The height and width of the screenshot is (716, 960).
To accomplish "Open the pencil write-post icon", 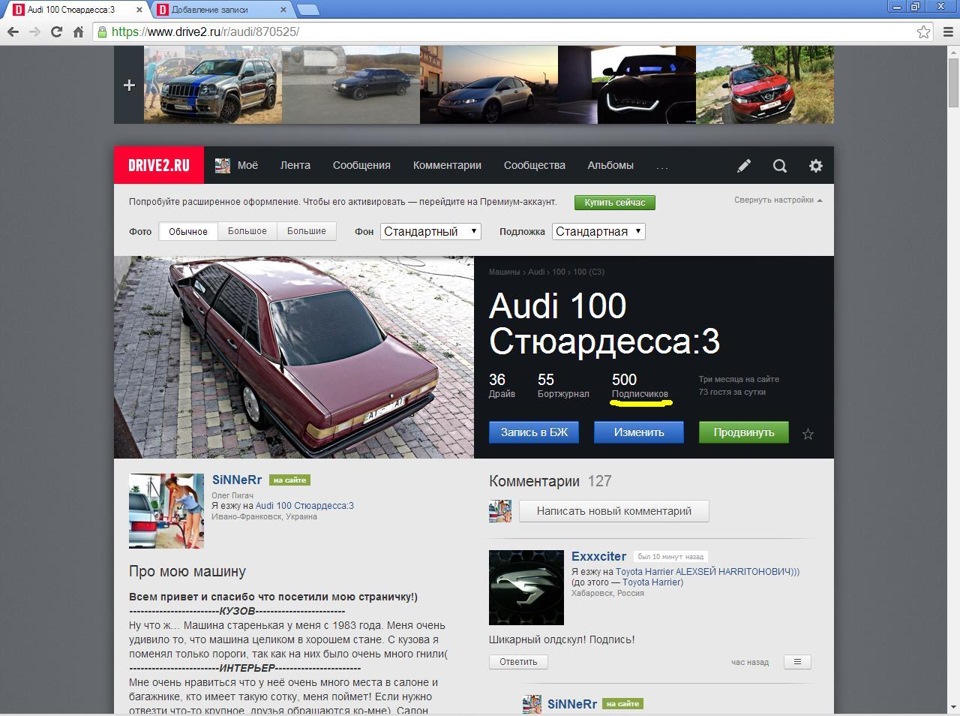I will click(744, 165).
